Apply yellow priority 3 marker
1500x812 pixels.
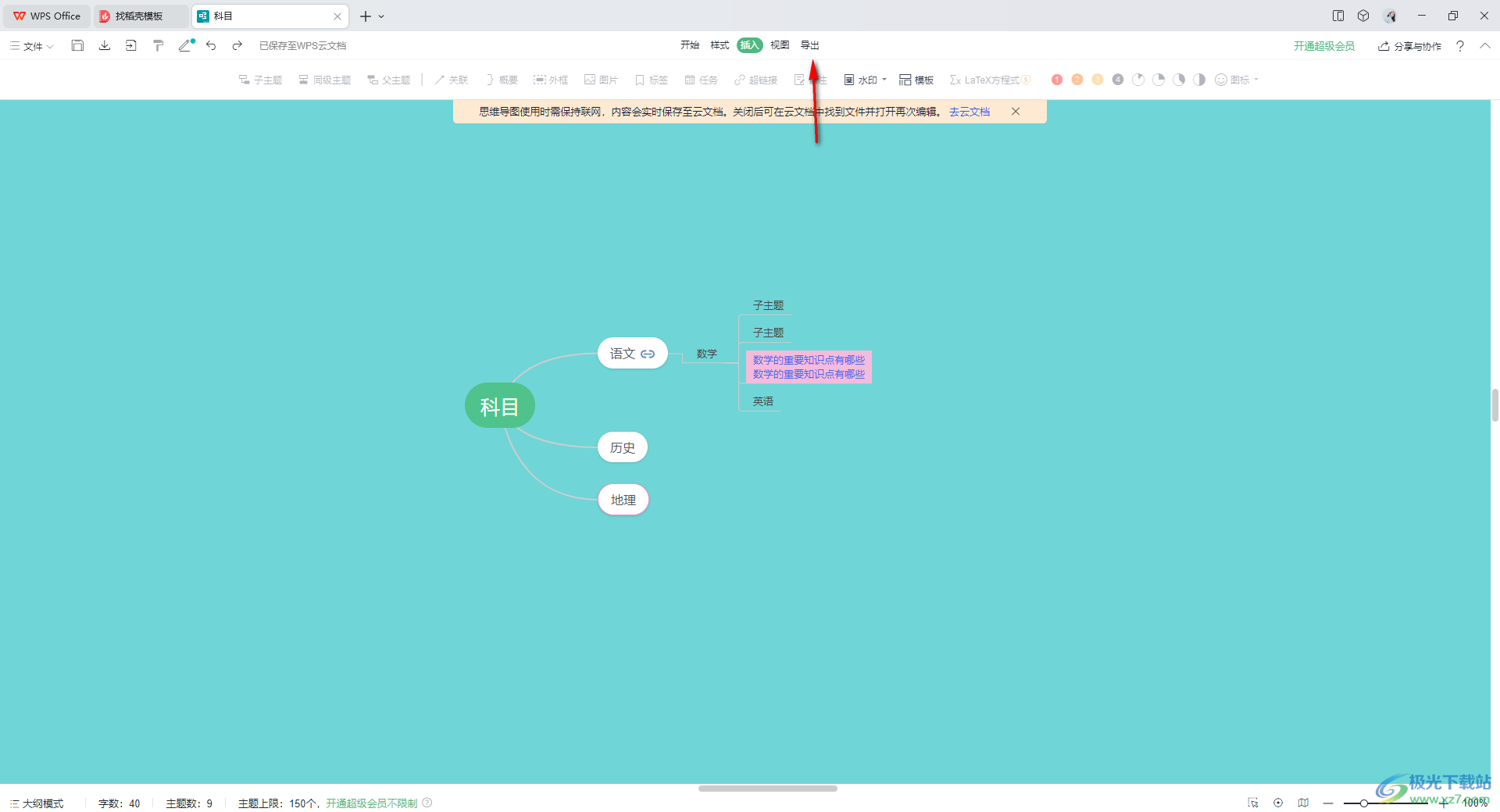point(1098,80)
